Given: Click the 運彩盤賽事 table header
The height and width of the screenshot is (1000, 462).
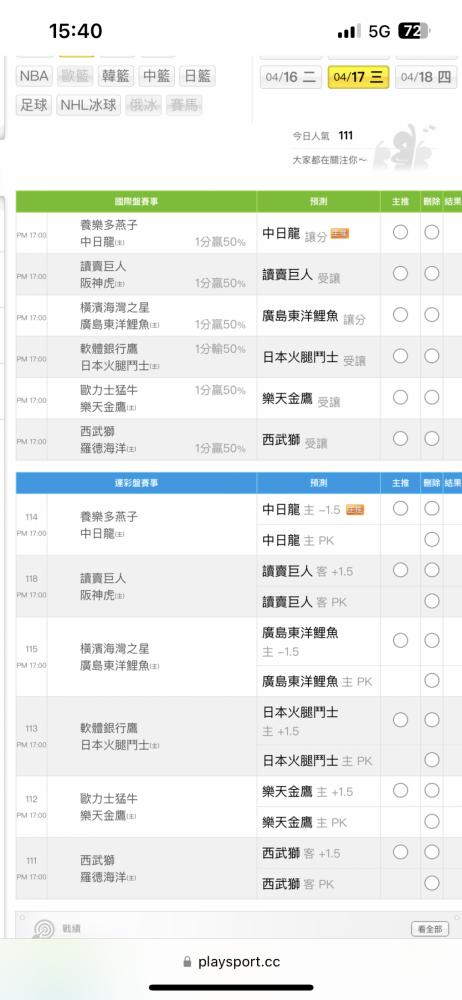Looking at the screenshot, I should pos(137,483).
